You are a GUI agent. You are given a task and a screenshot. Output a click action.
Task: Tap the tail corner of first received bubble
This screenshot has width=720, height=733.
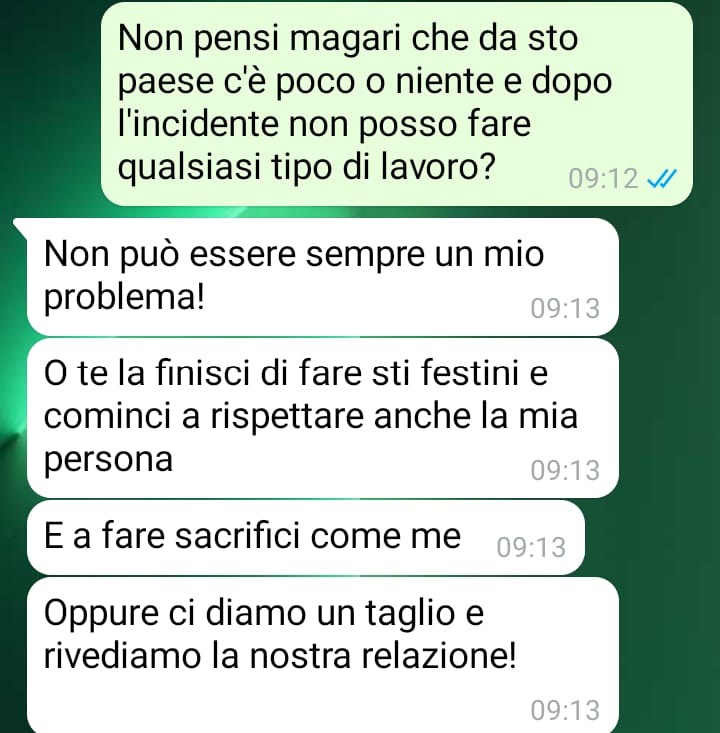tap(20, 224)
